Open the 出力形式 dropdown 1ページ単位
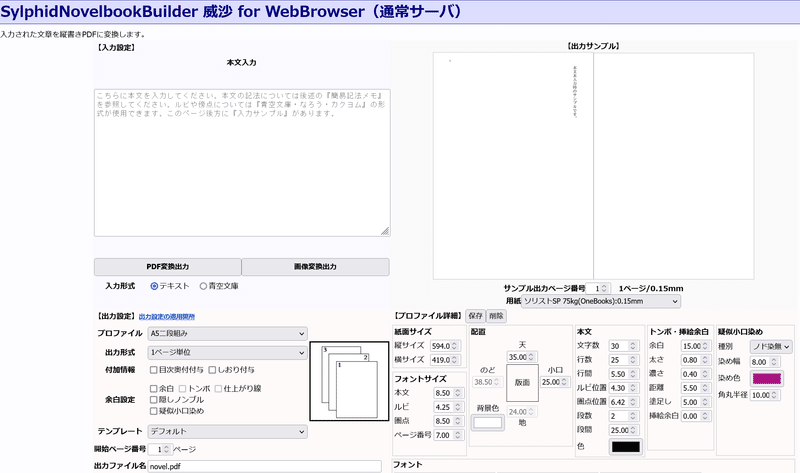 (228, 353)
